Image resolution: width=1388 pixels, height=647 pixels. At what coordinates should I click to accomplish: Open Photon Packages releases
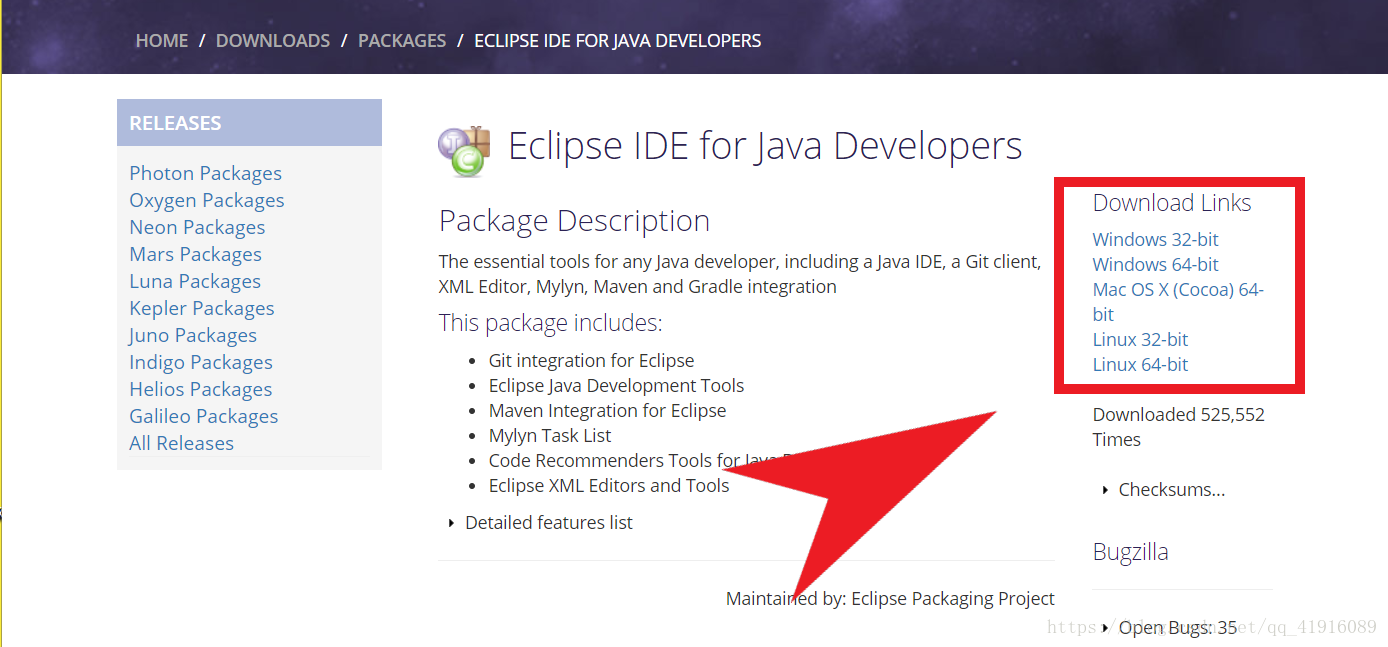click(205, 173)
